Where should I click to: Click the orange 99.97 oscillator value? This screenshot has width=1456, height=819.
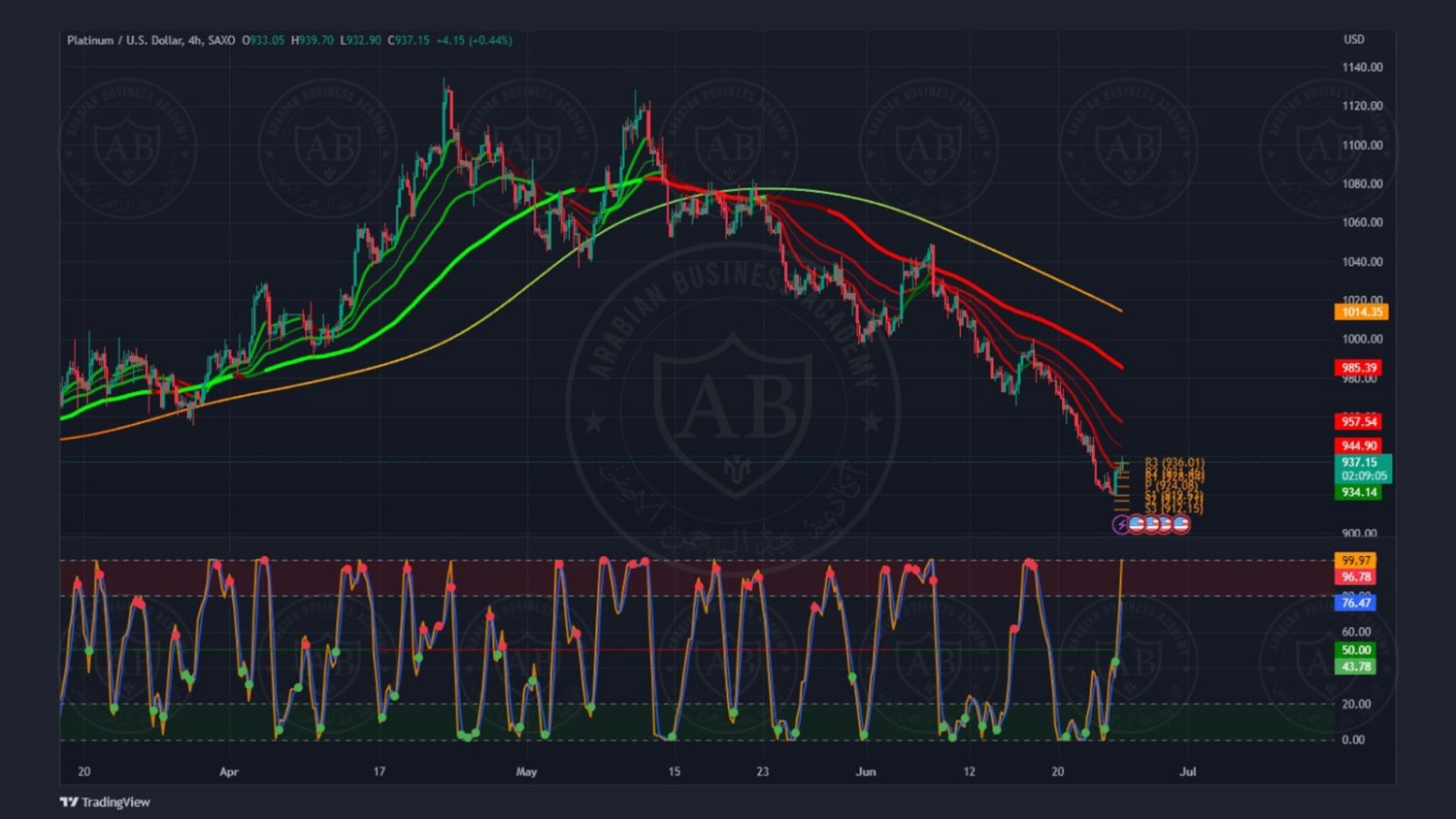[1356, 561]
